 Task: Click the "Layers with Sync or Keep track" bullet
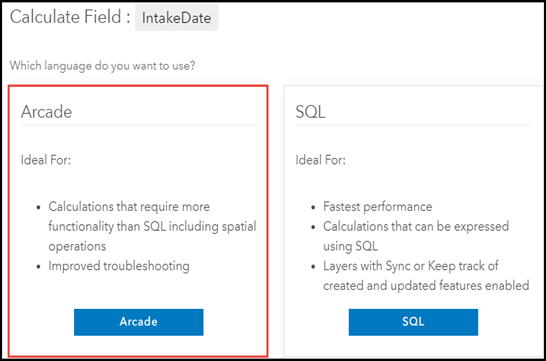[x=426, y=275]
